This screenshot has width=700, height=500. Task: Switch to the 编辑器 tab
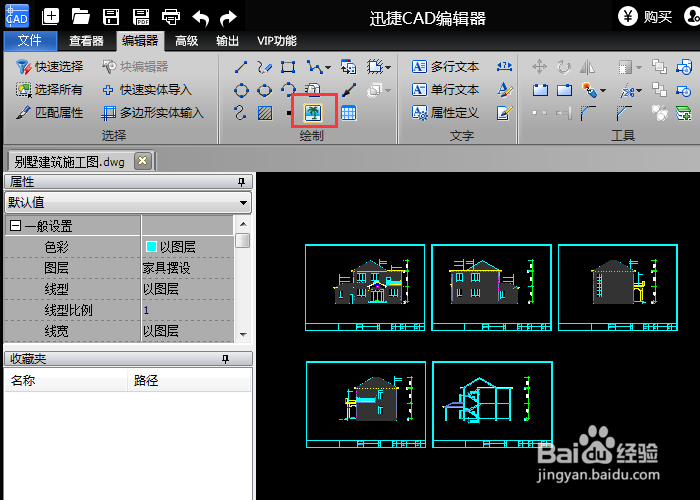point(140,41)
